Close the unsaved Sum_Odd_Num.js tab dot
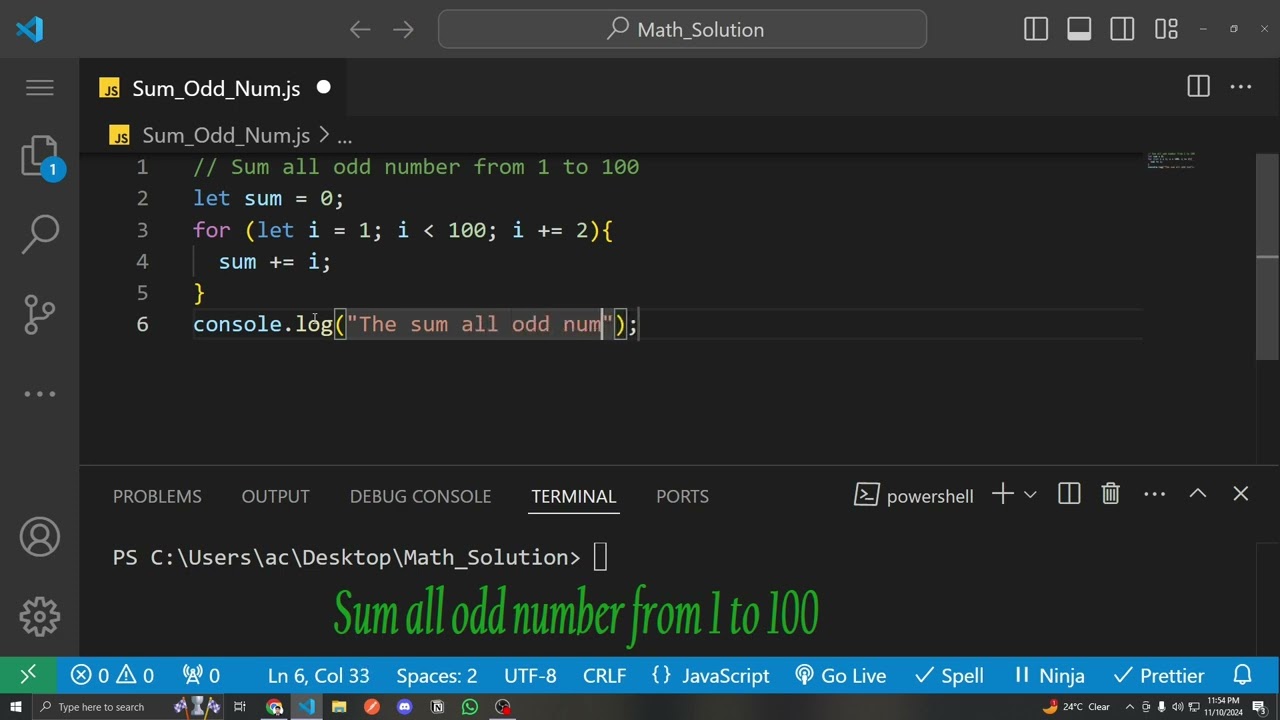Viewport: 1280px width, 720px height. point(323,87)
